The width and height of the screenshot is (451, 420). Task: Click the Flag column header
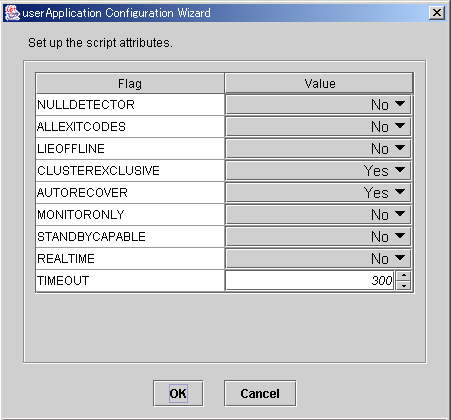click(130, 83)
